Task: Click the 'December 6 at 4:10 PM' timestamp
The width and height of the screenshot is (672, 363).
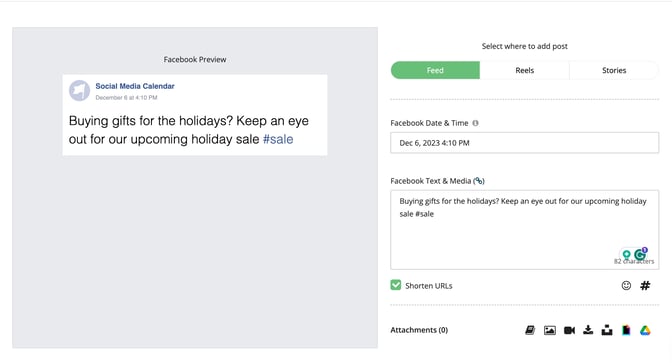Action: (126, 98)
